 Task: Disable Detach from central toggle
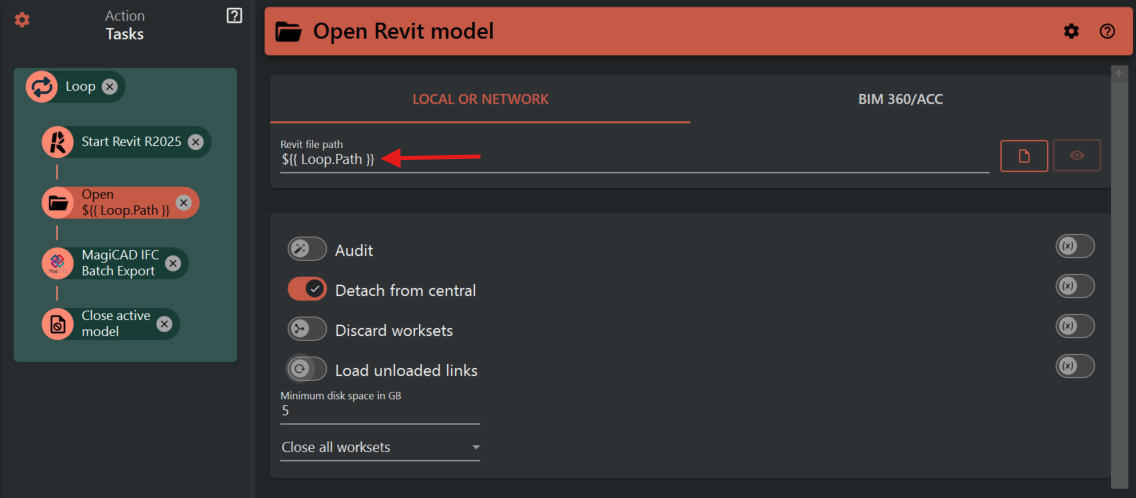coord(307,289)
